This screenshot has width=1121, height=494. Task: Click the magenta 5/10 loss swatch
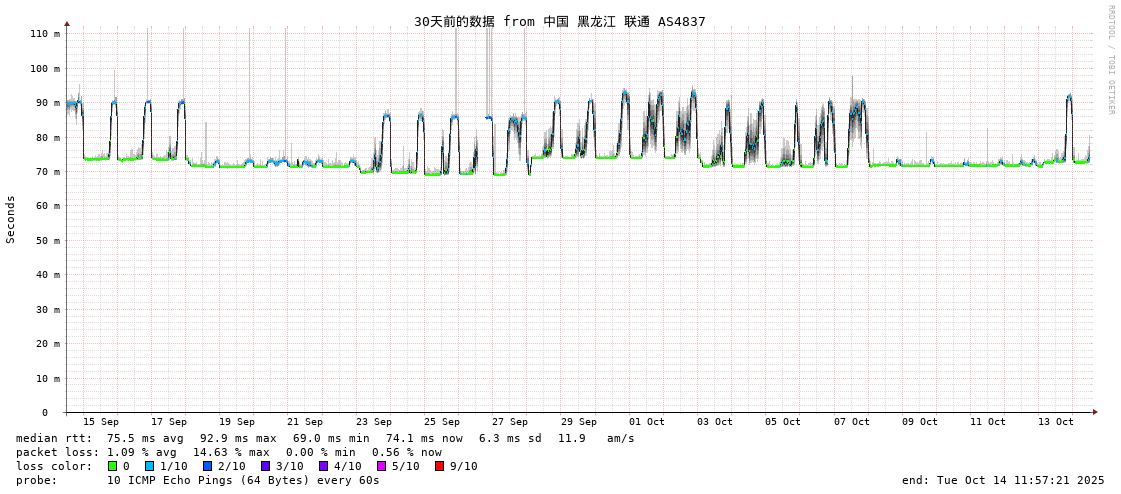coord(382,466)
